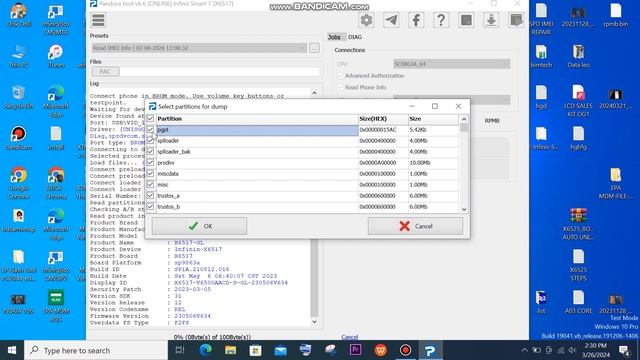Switch to the DIAG tab
The image size is (640, 360).
(355, 37)
